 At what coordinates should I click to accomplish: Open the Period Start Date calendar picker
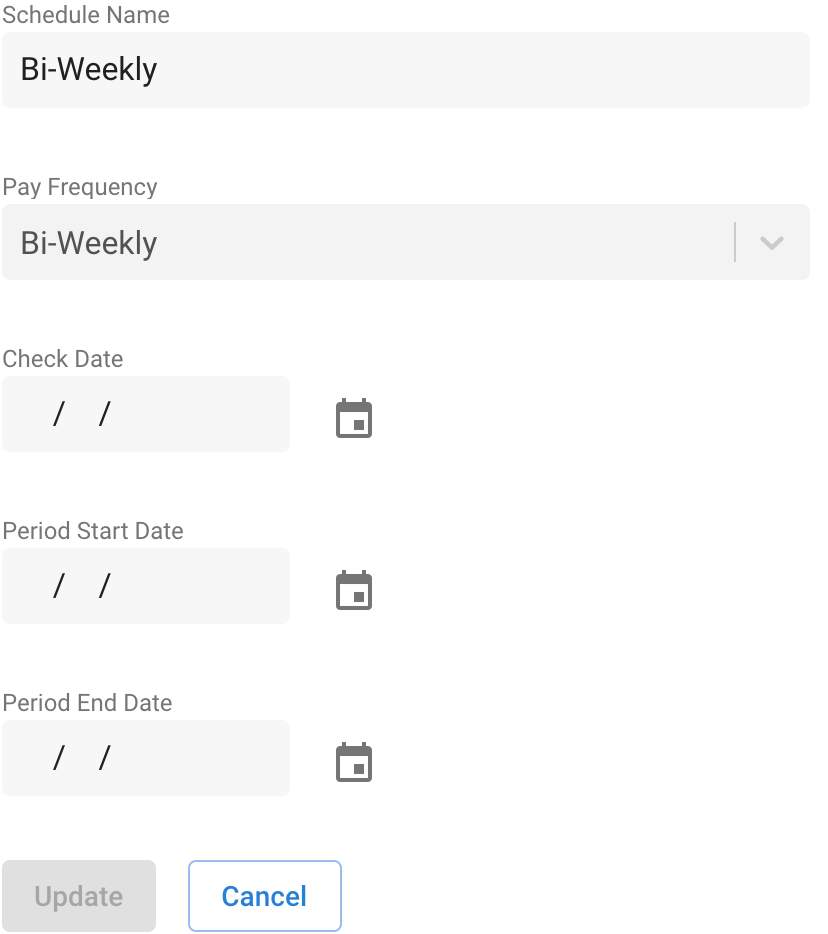[354, 590]
